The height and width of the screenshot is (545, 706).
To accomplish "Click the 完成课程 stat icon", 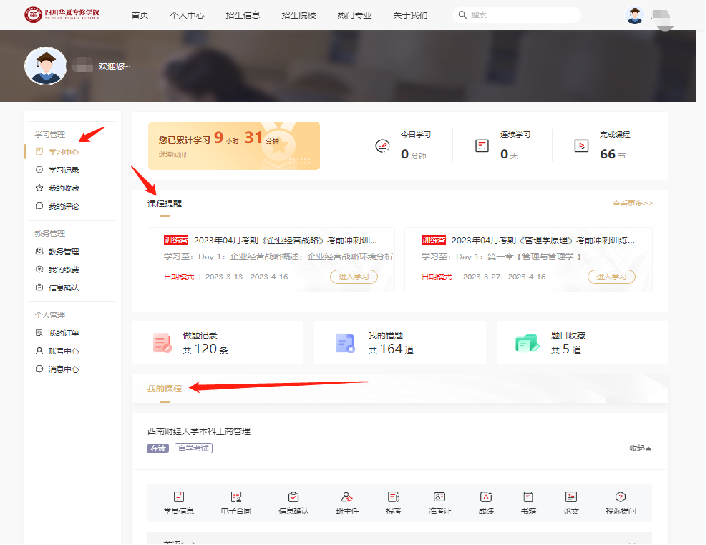I will (x=581, y=146).
